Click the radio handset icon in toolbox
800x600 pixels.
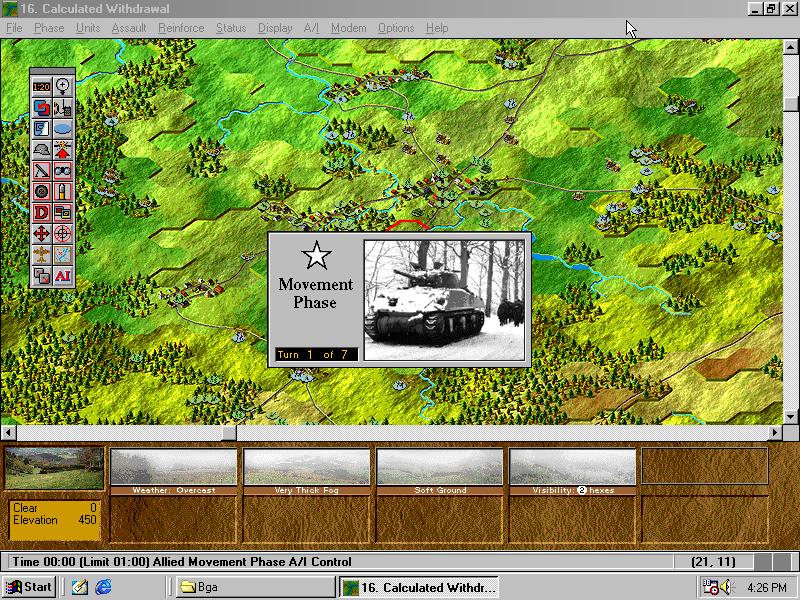pyautogui.click(x=62, y=107)
